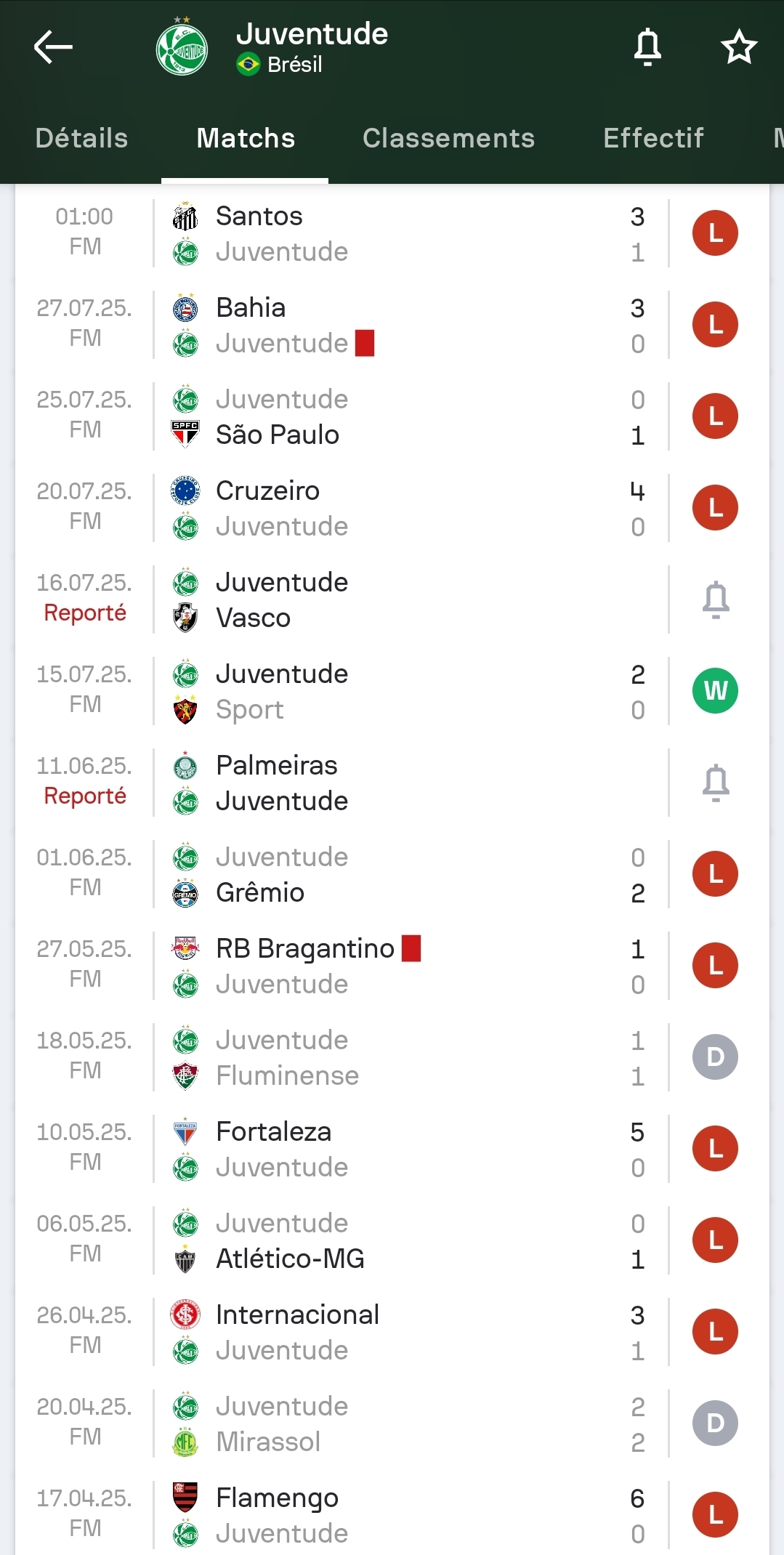Tap the Flamengo club crest
784x1555 pixels.
[x=185, y=1498]
